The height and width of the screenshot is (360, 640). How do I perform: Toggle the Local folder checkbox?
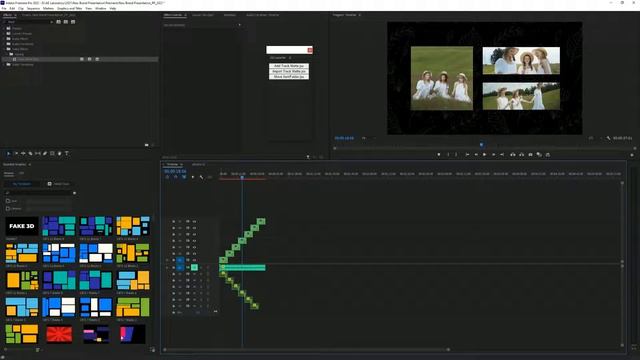8,201
